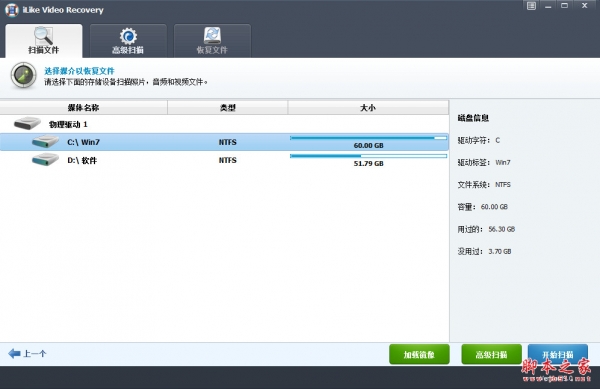Screen dimensions: 600x389
Task: Click NTFS type in D:\ row
Action: 228,160
